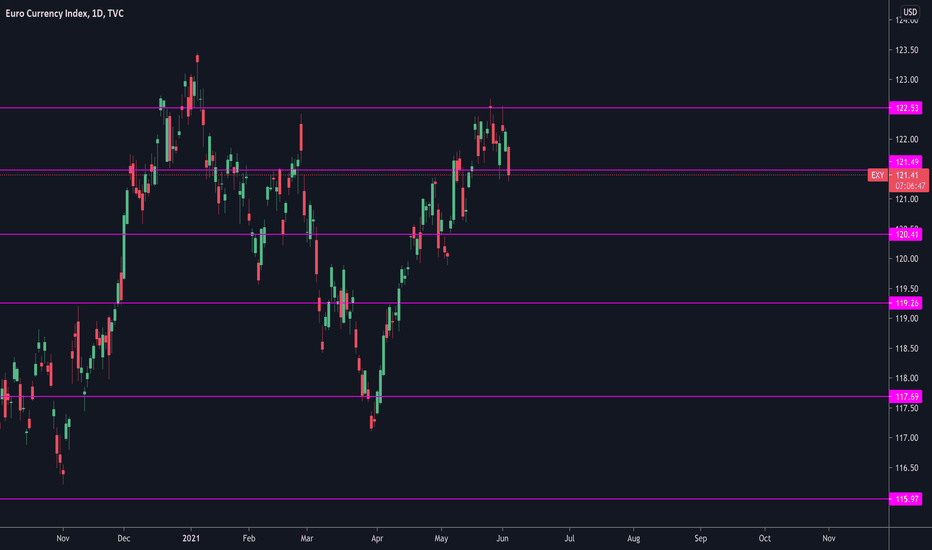Click the Mar label on time axis

coord(307,538)
